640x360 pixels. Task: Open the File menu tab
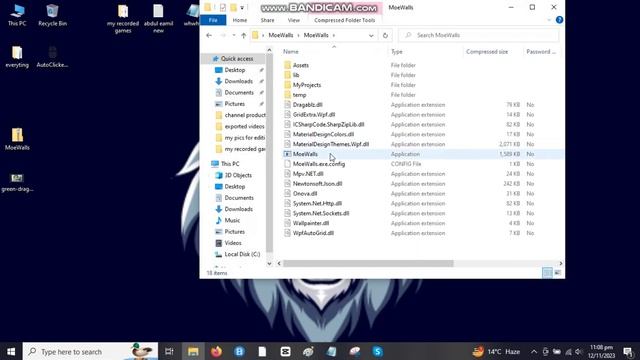tap(213, 20)
